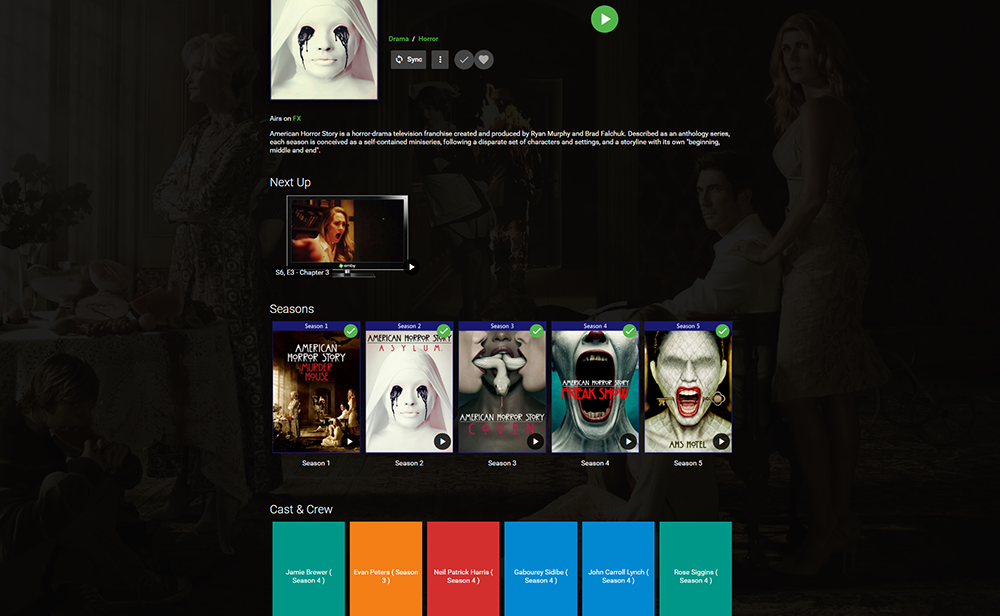Click the Season 3 caption below poster
This screenshot has height=616, width=1000.
pyautogui.click(x=502, y=463)
